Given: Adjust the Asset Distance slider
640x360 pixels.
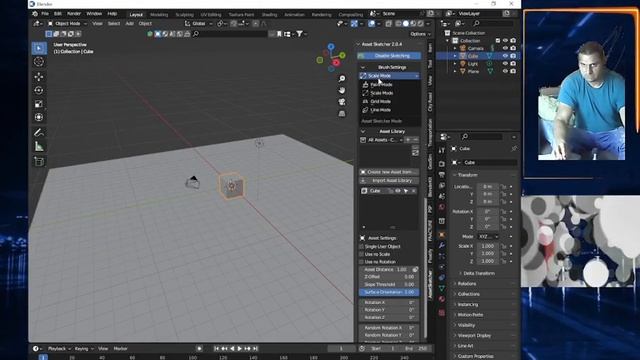Looking at the screenshot, I should coord(385,270).
